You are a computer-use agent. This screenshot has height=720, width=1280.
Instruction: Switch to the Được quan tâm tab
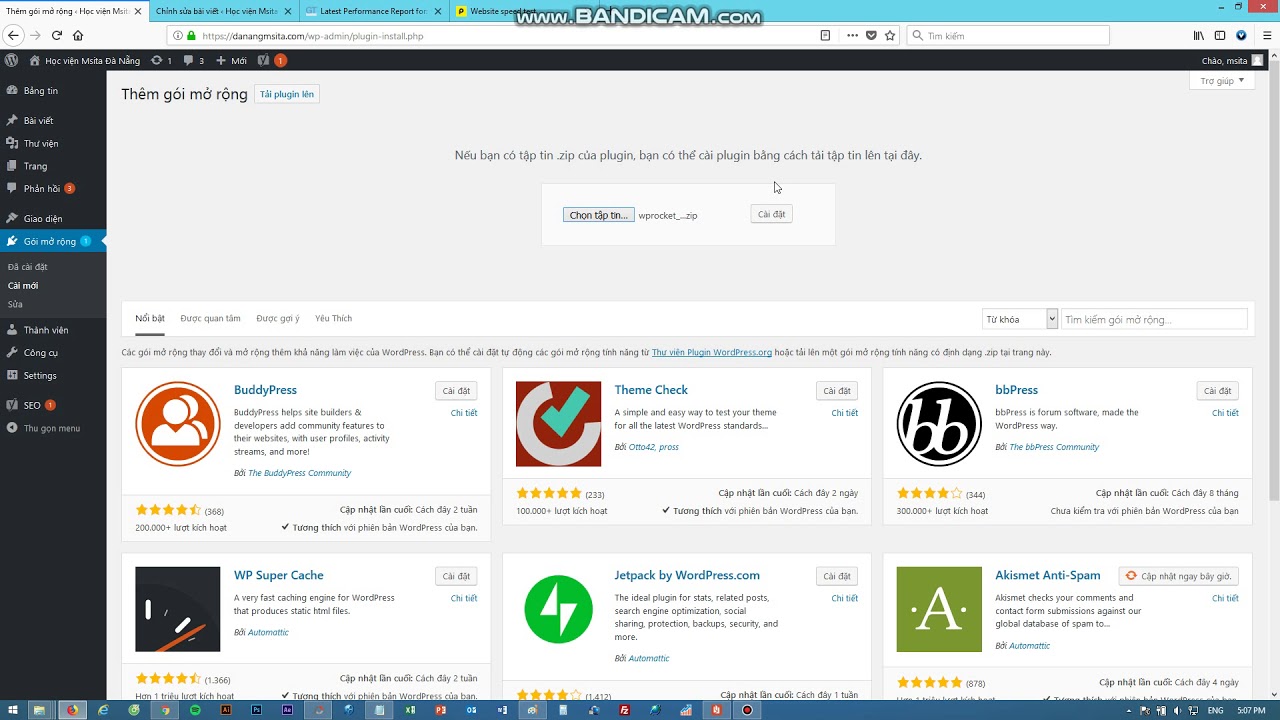point(210,318)
